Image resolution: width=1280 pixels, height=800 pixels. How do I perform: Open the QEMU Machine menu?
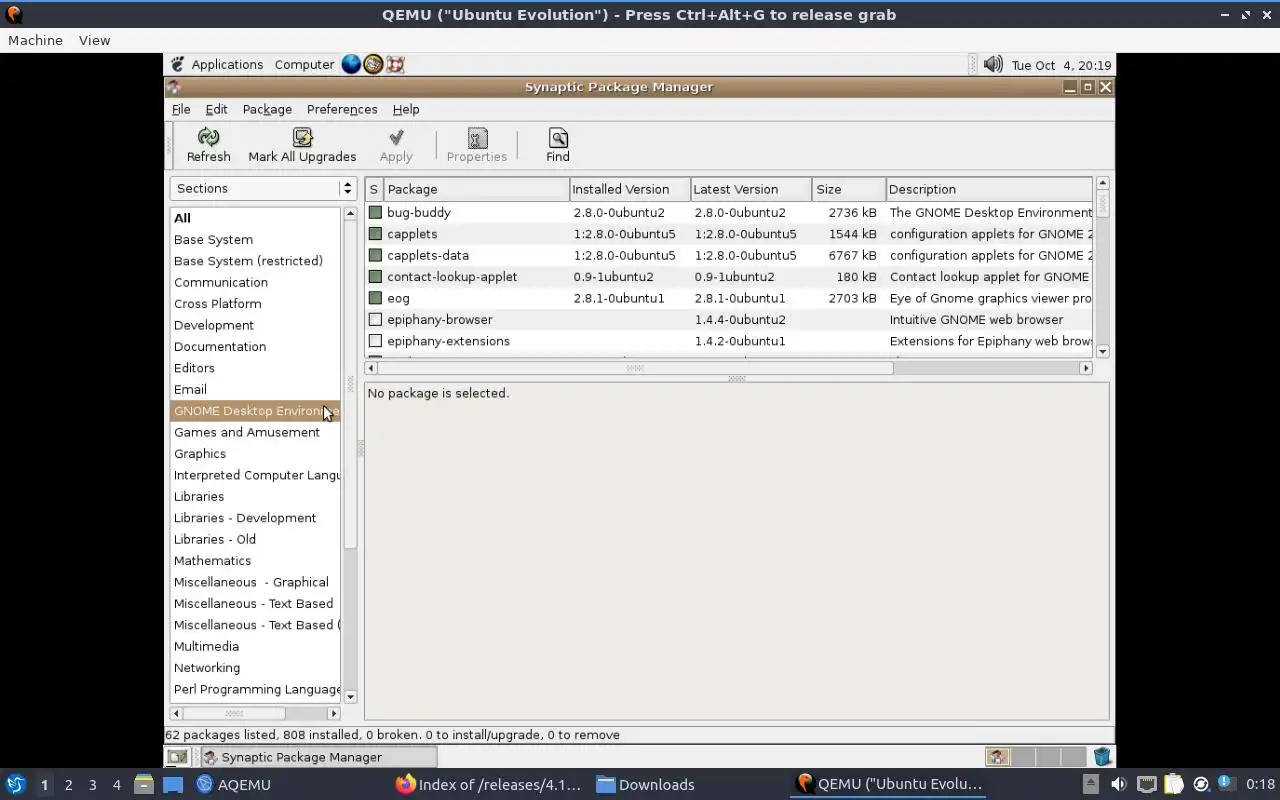pos(35,40)
